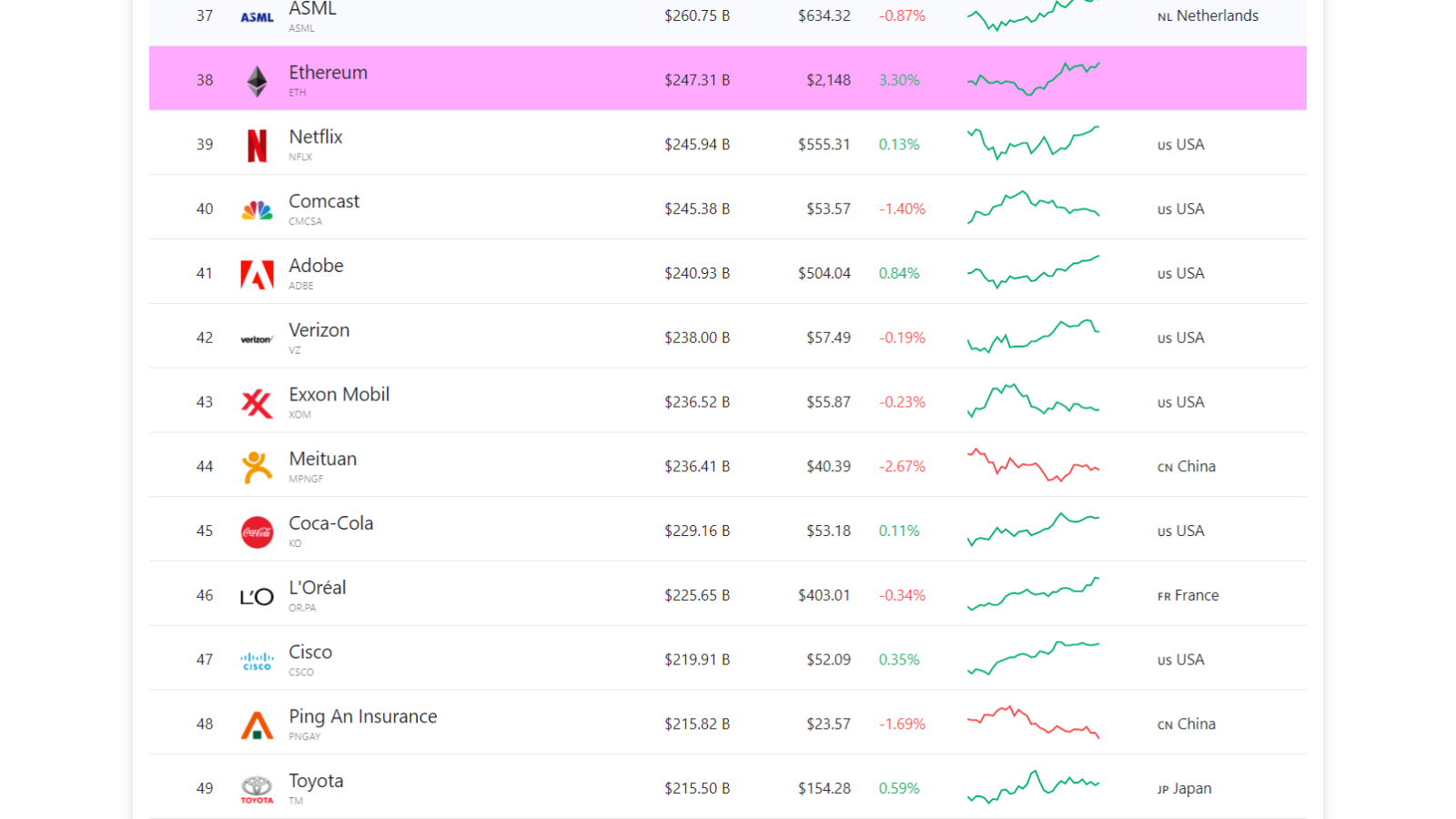Click the Ping An Insurance logo
1456x819 pixels.
(x=257, y=725)
